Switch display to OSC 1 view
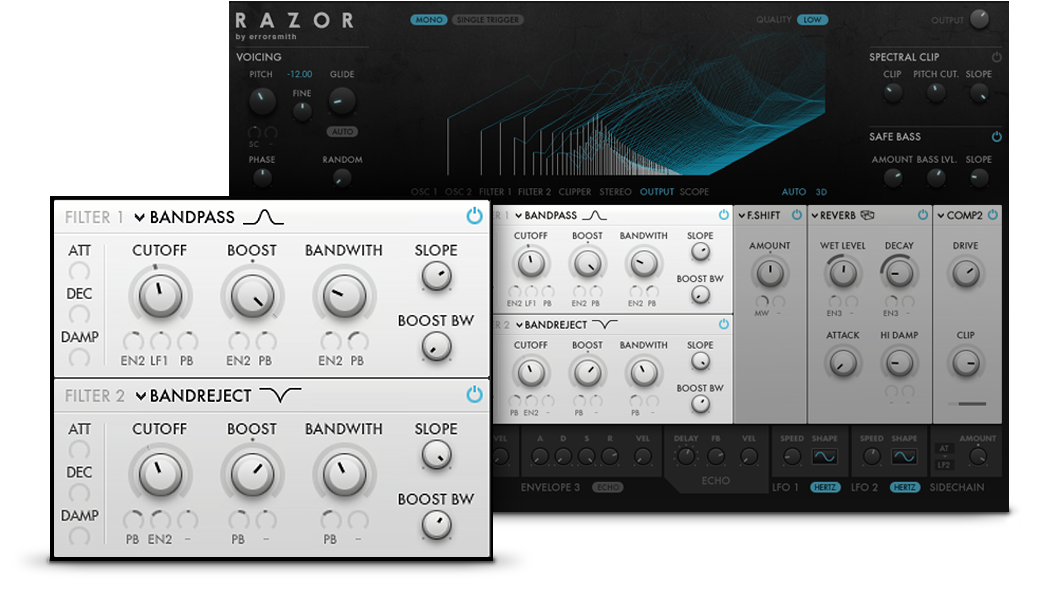This screenshot has height=600, width=1040. (424, 192)
